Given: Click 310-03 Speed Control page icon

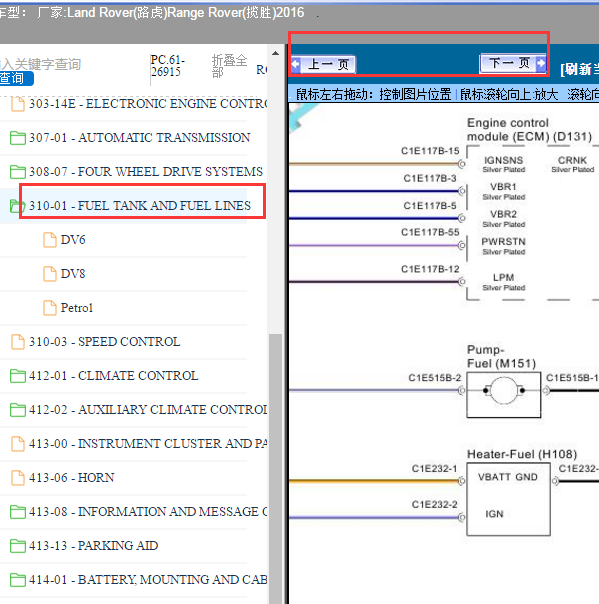Looking at the screenshot, I should (18, 342).
